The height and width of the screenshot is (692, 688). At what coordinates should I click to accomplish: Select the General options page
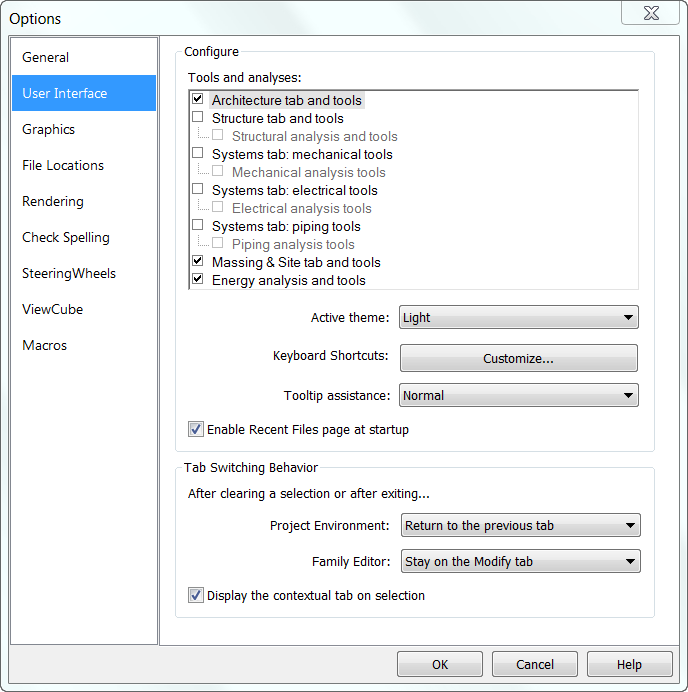coord(84,57)
